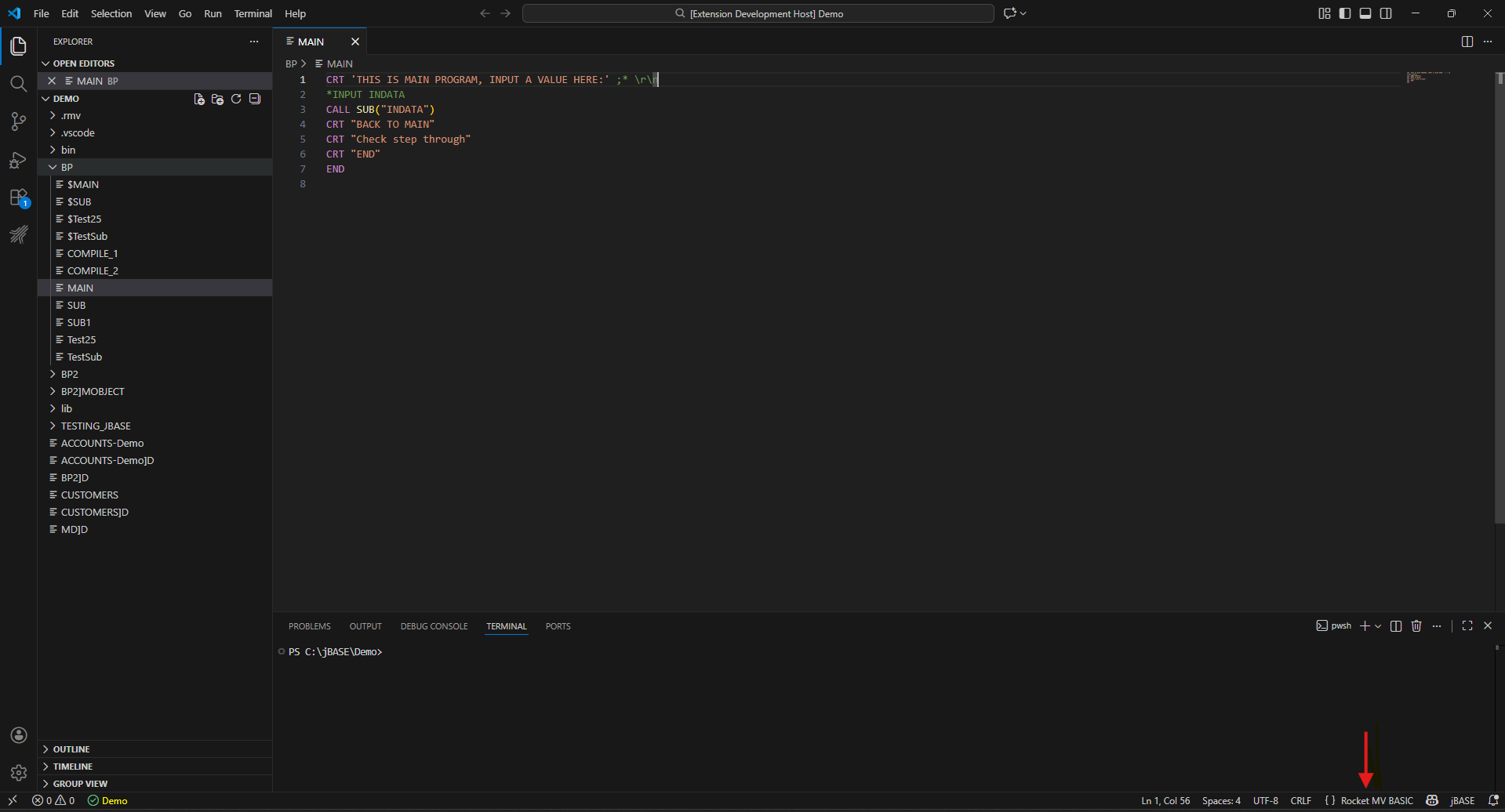Maximize the terminal panel size
Image resolution: width=1505 pixels, height=812 pixels.
1467,626
